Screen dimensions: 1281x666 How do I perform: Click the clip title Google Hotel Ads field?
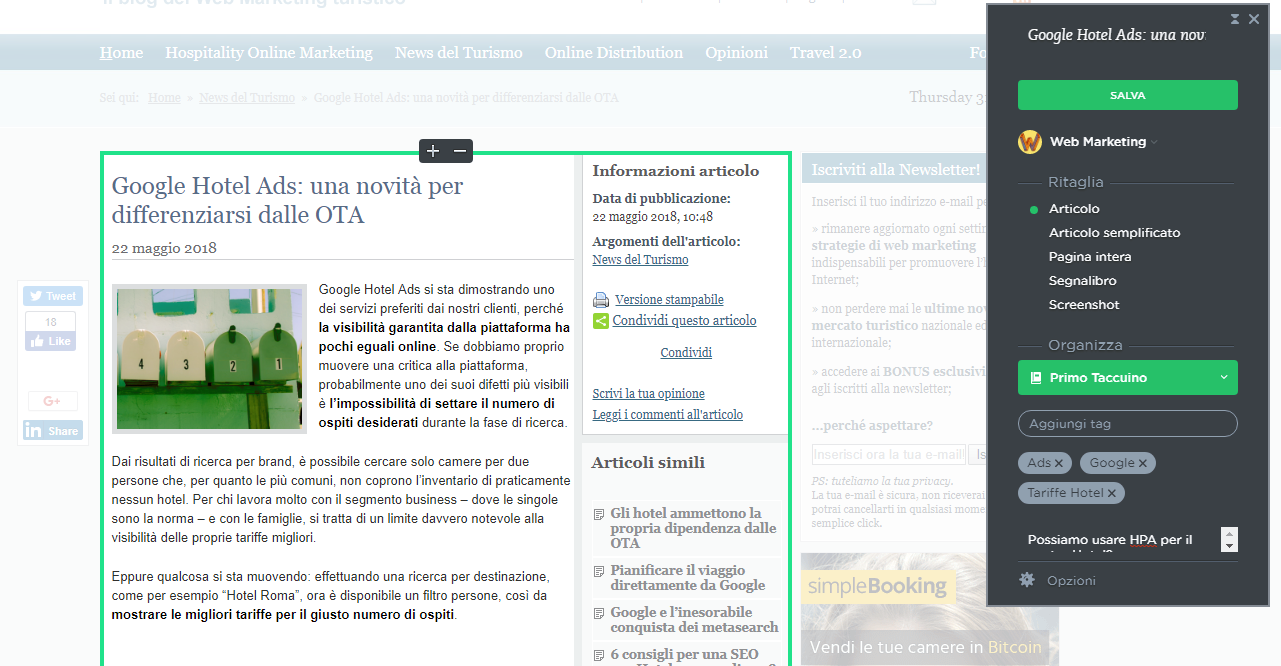(x=1117, y=35)
